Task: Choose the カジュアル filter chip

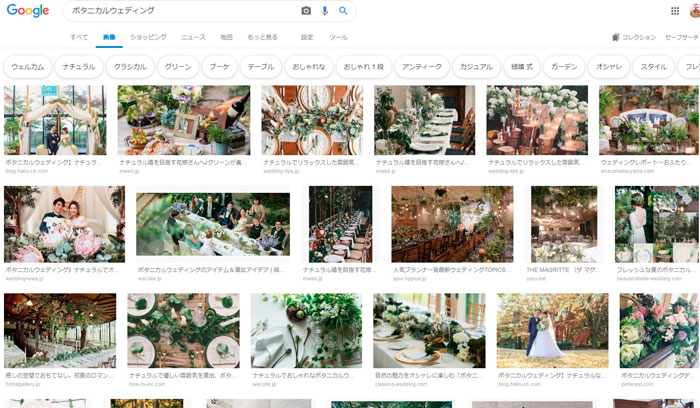Action: [476, 67]
